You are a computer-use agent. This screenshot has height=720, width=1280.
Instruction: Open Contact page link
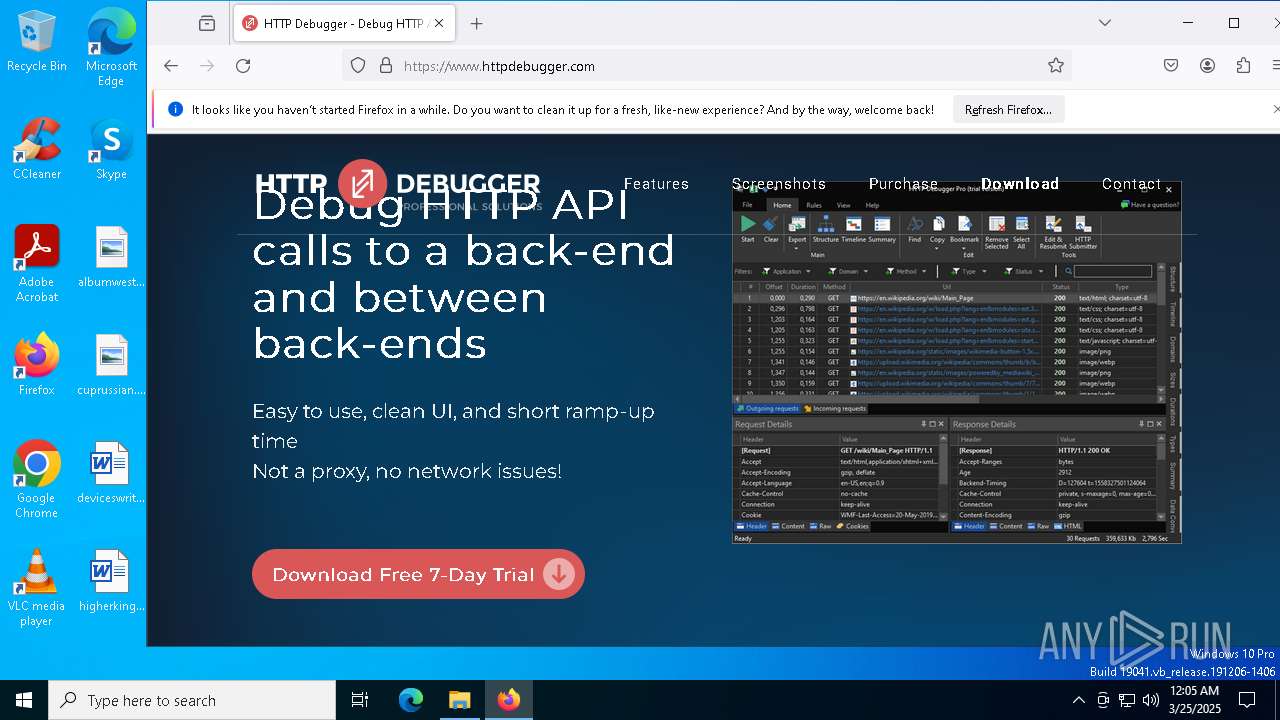coord(1131,184)
